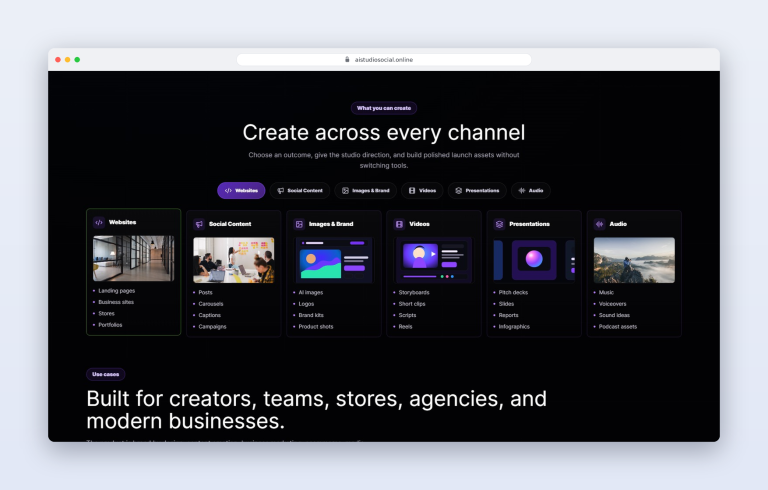Click 'Slides' list item
Screen dimensions: 768x490
coord(506,304)
